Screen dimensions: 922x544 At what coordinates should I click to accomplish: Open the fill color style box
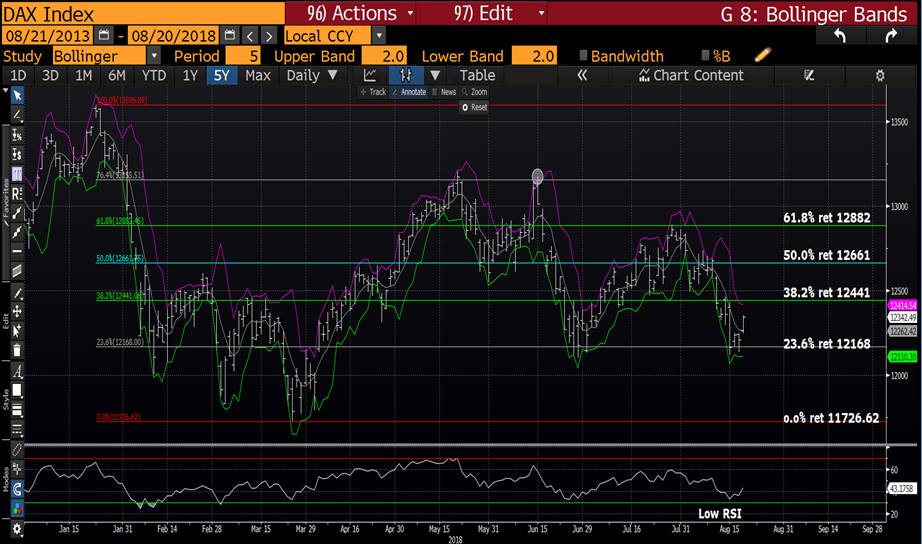[17, 391]
